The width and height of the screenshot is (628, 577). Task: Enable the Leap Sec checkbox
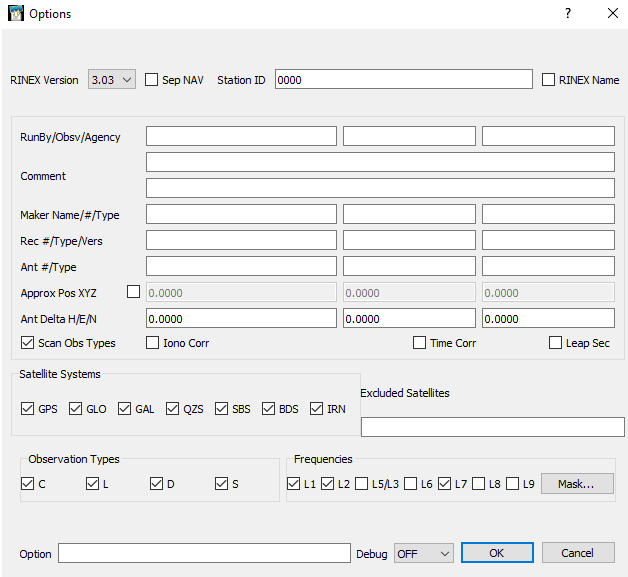pyautogui.click(x=555, y=342)
